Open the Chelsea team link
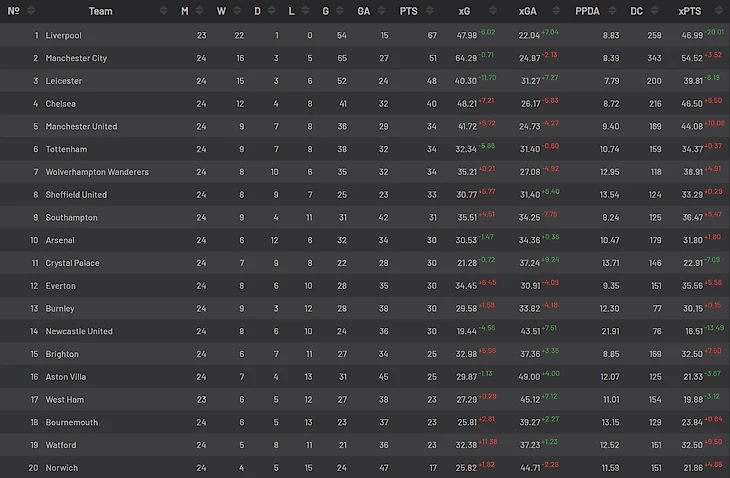 coord(61,103)
